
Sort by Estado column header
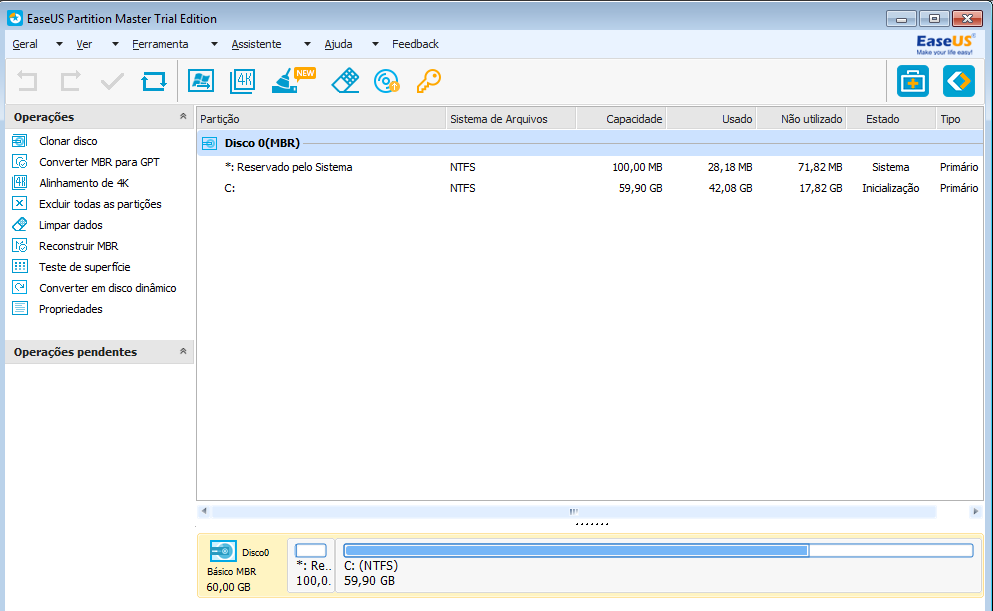tap(891, 119)
